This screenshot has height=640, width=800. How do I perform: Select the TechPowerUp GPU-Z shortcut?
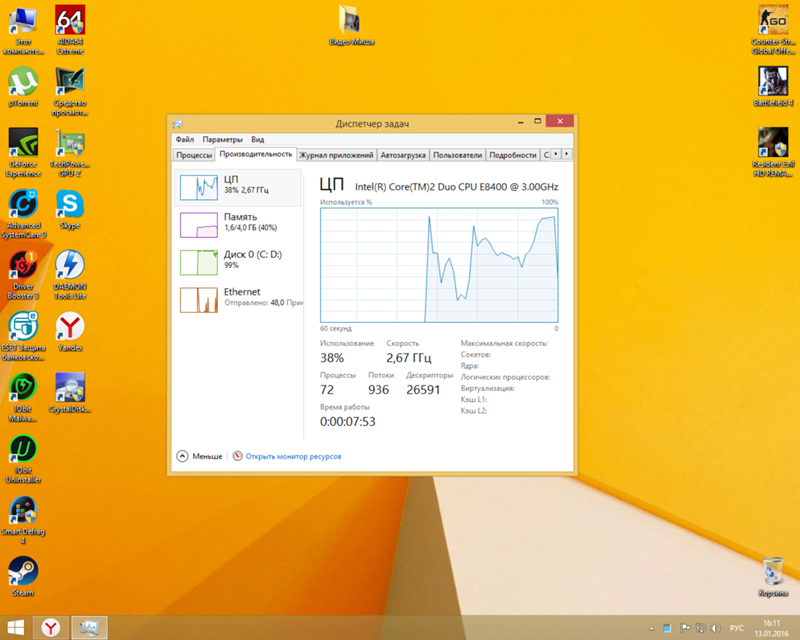tap(70, 153)
